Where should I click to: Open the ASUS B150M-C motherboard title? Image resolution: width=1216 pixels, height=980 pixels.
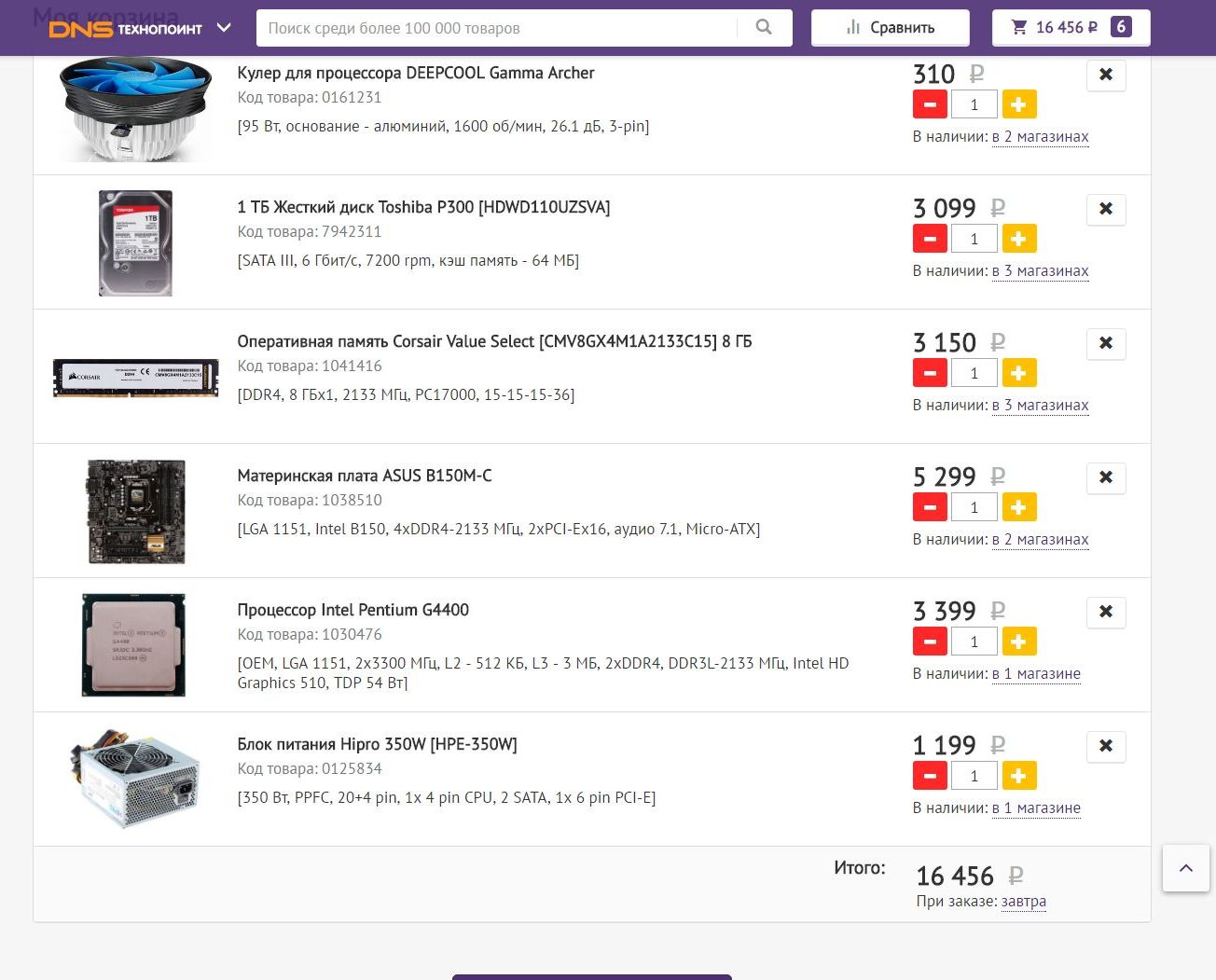pos(365,476)
